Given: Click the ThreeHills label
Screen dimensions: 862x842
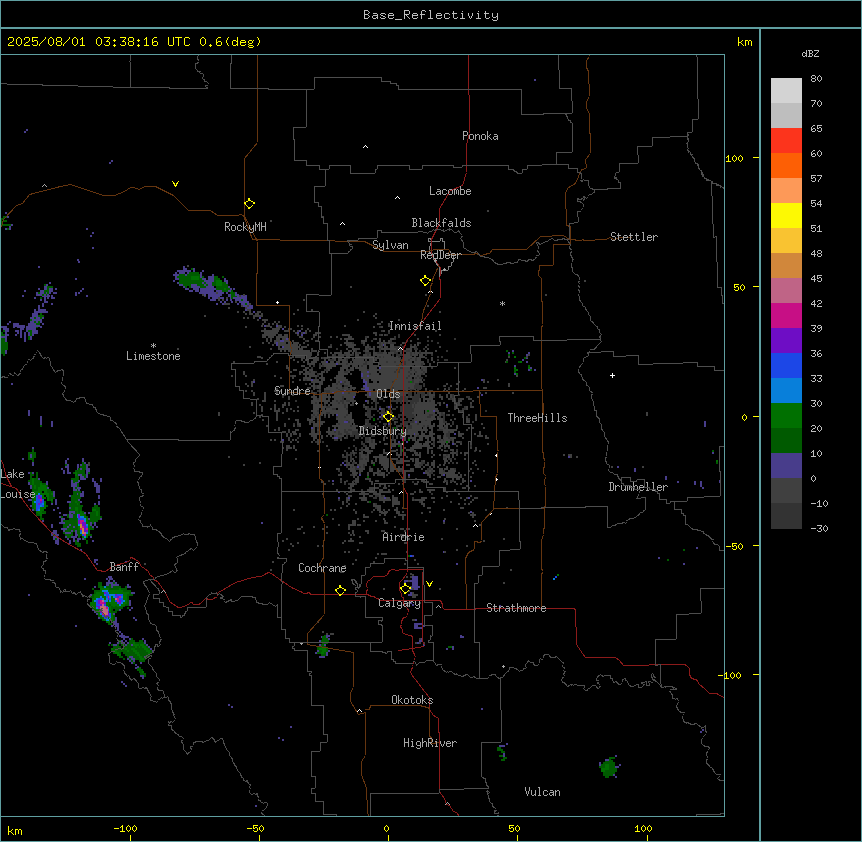Looking at the screenshot, I should click(537, 418).
